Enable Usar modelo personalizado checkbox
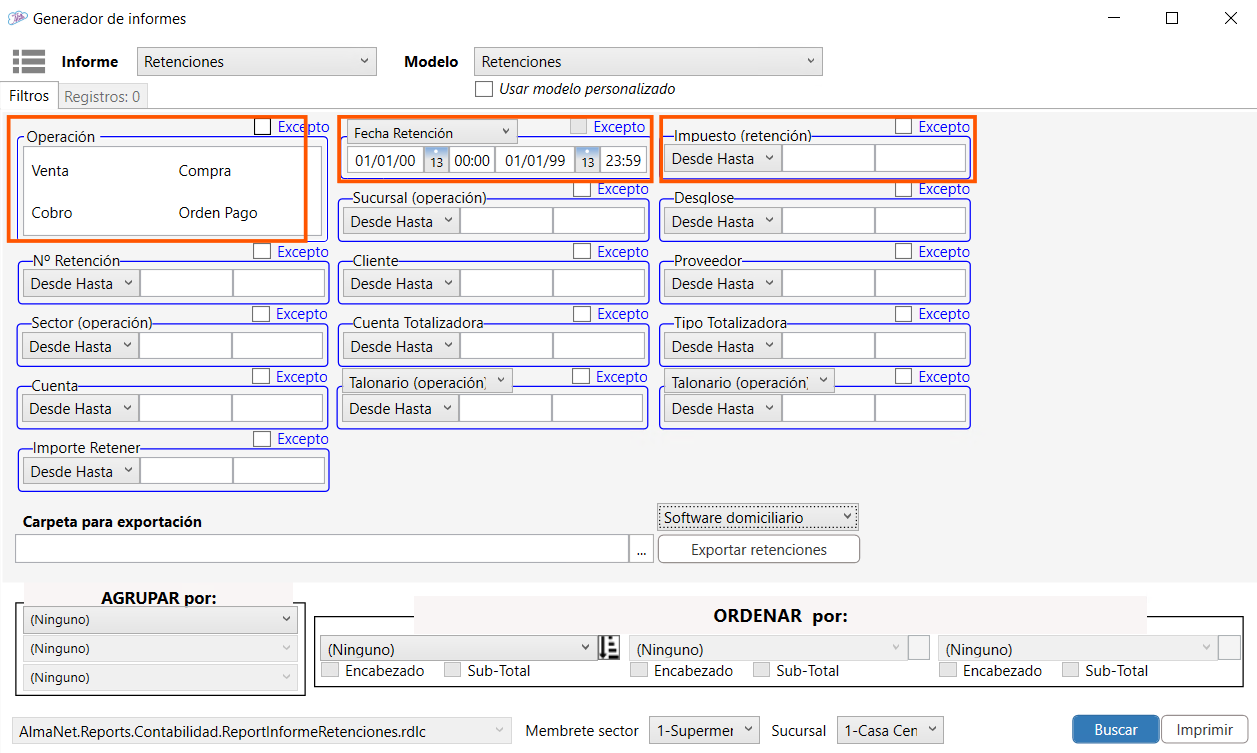Screen dimensions: 1257x753 click(484, 89)
